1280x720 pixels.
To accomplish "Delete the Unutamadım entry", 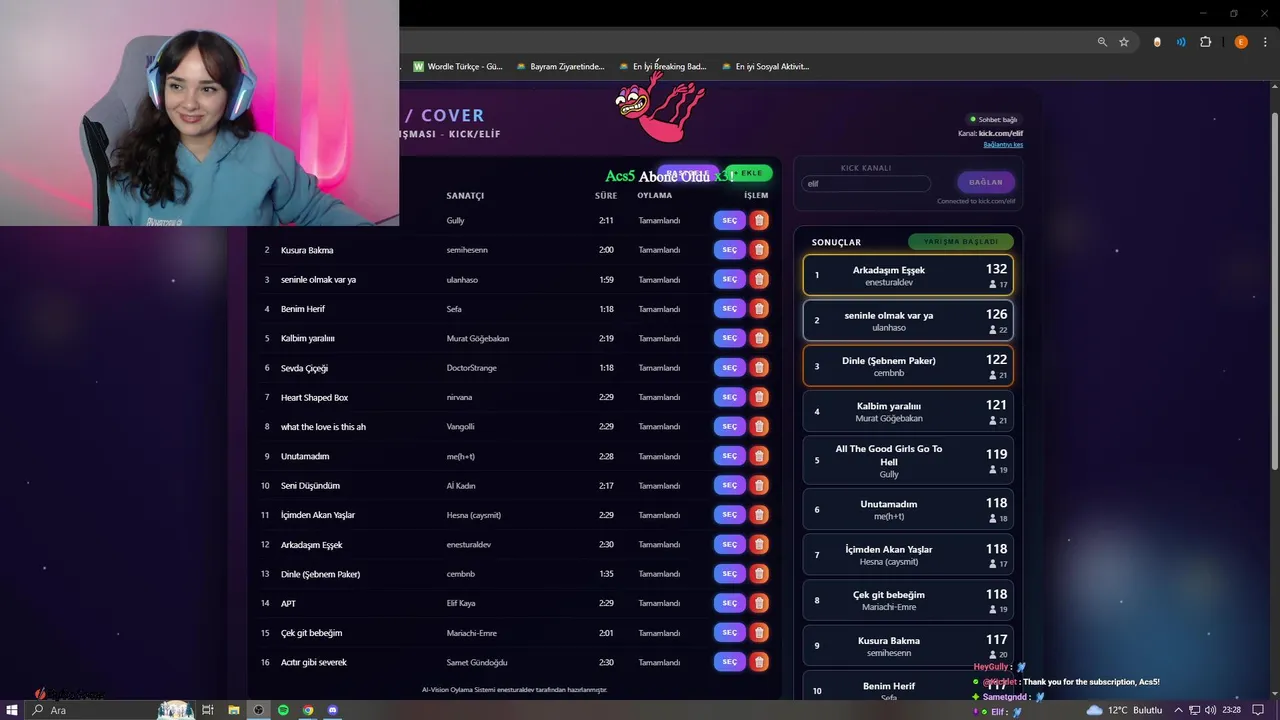I will click(759, 456).
